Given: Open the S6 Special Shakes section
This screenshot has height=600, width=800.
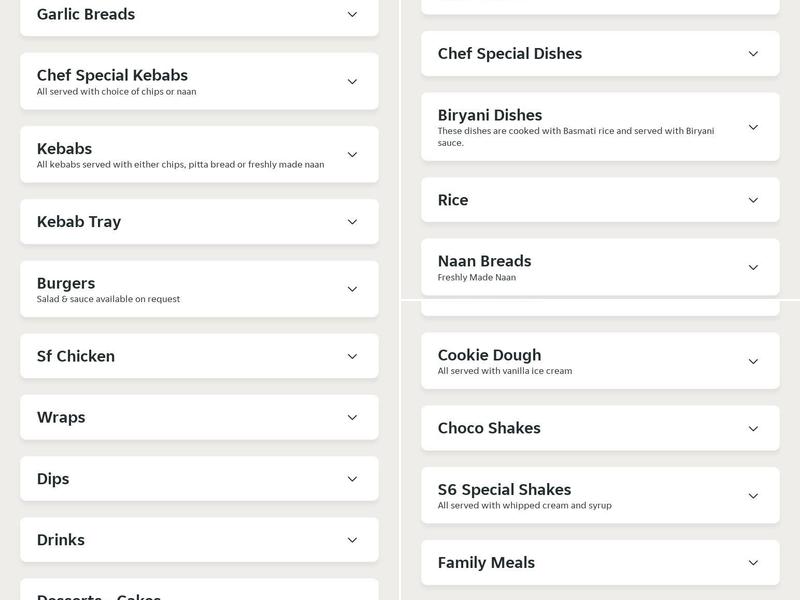Looking at the screenshot, I should point(752,495).
